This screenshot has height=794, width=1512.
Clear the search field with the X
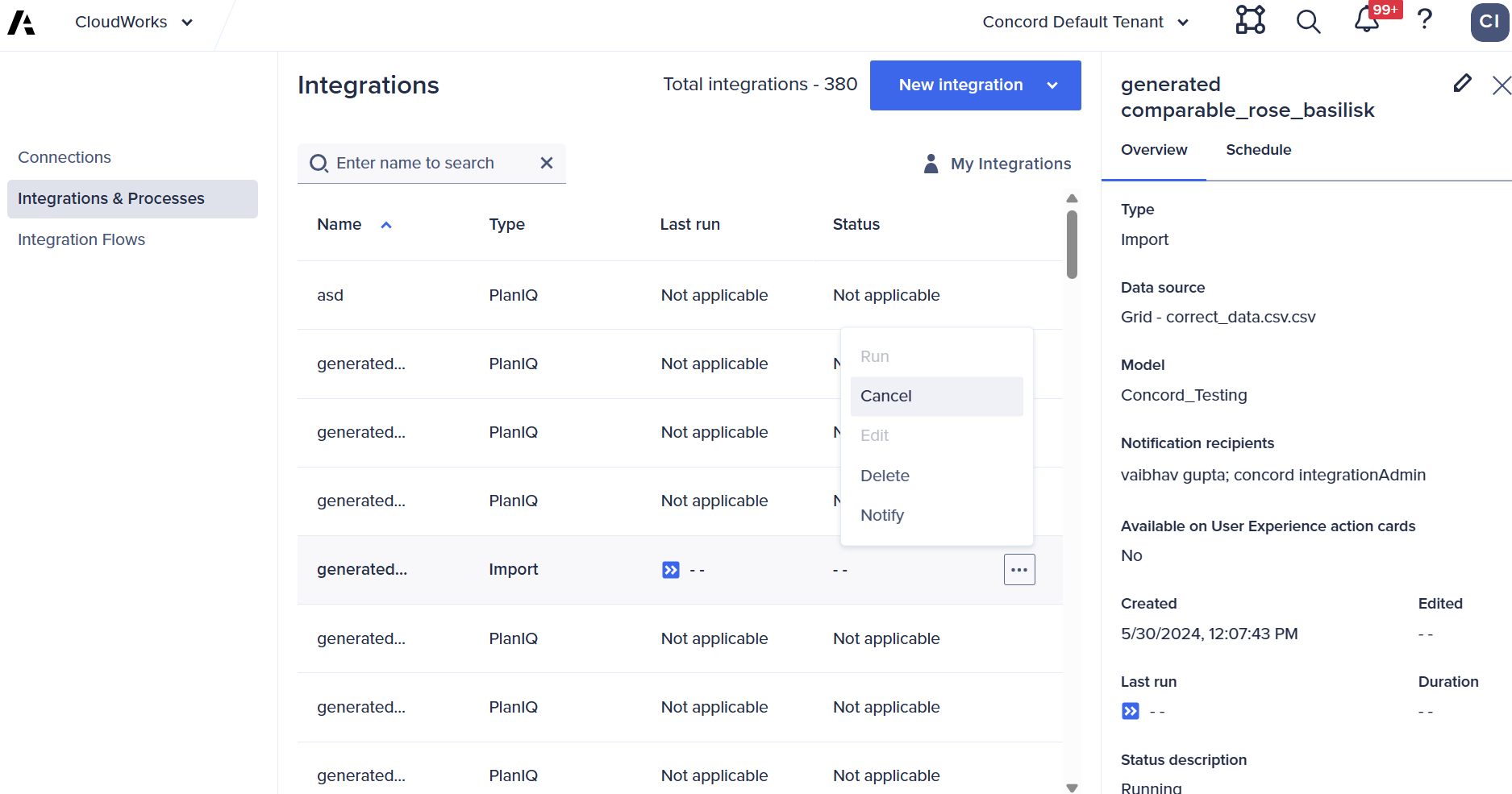[x=546, y=163]
